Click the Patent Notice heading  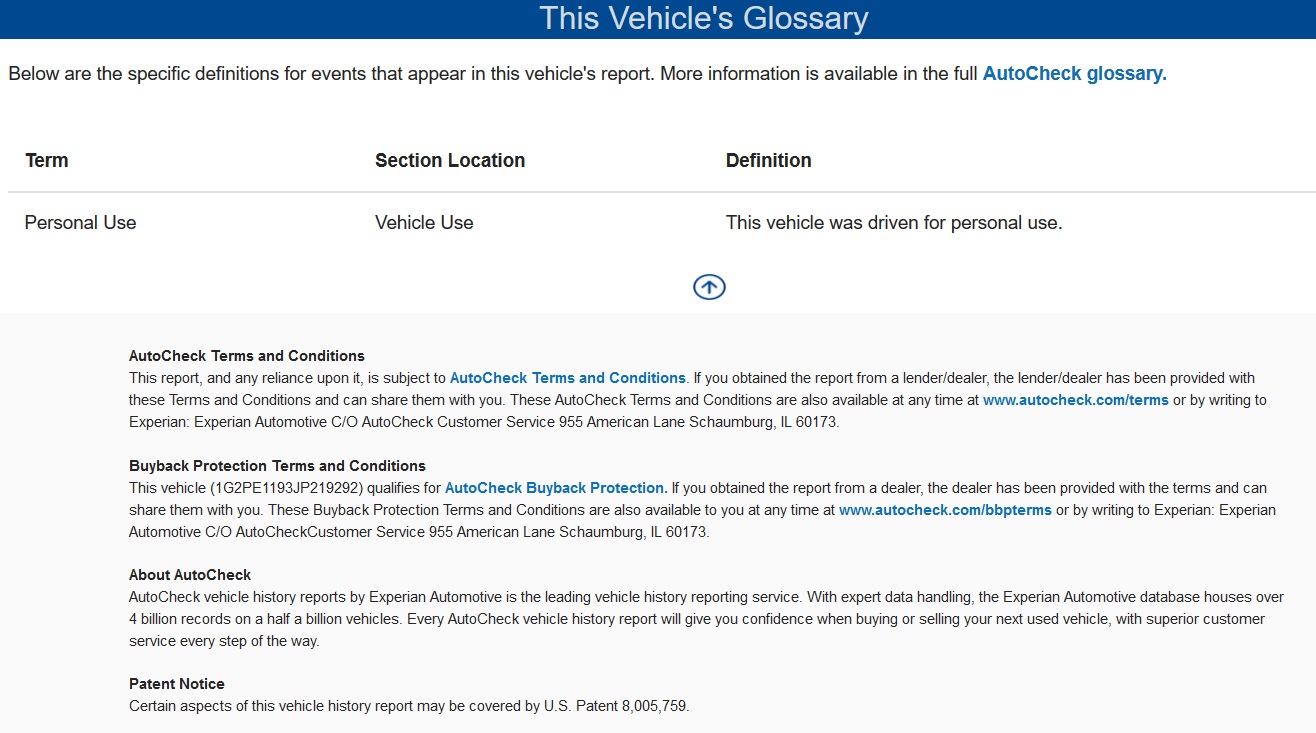coord(177,684)
